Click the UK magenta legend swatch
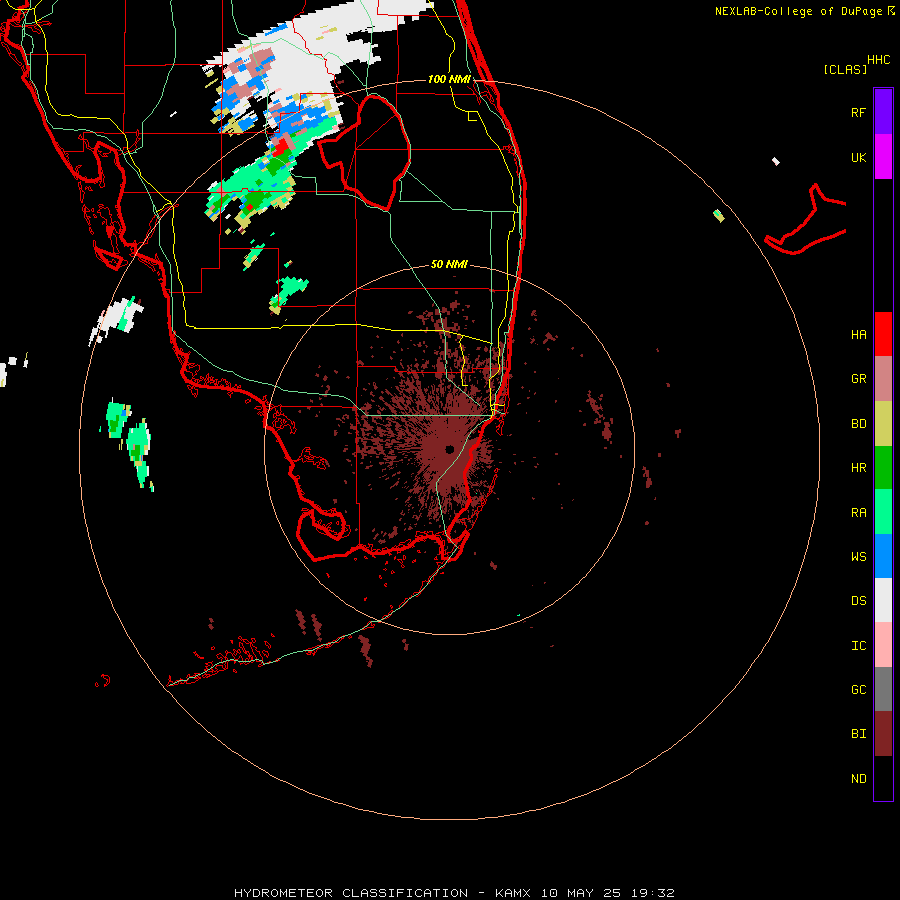 [x=883, y=157]
